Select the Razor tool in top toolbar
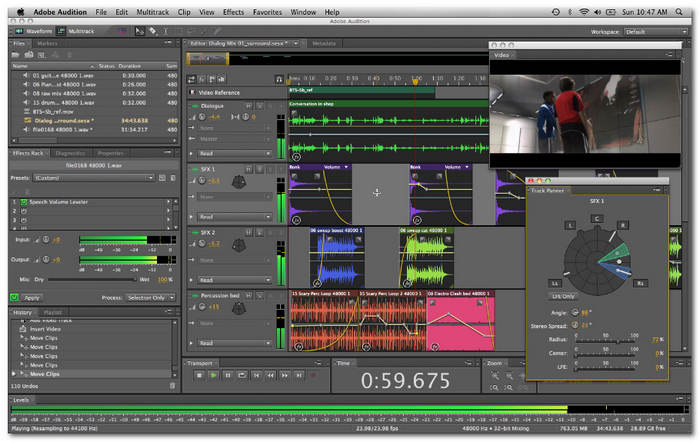Image resolution: width=700 pixels, height=442 pixels. [x=153, y=31]
